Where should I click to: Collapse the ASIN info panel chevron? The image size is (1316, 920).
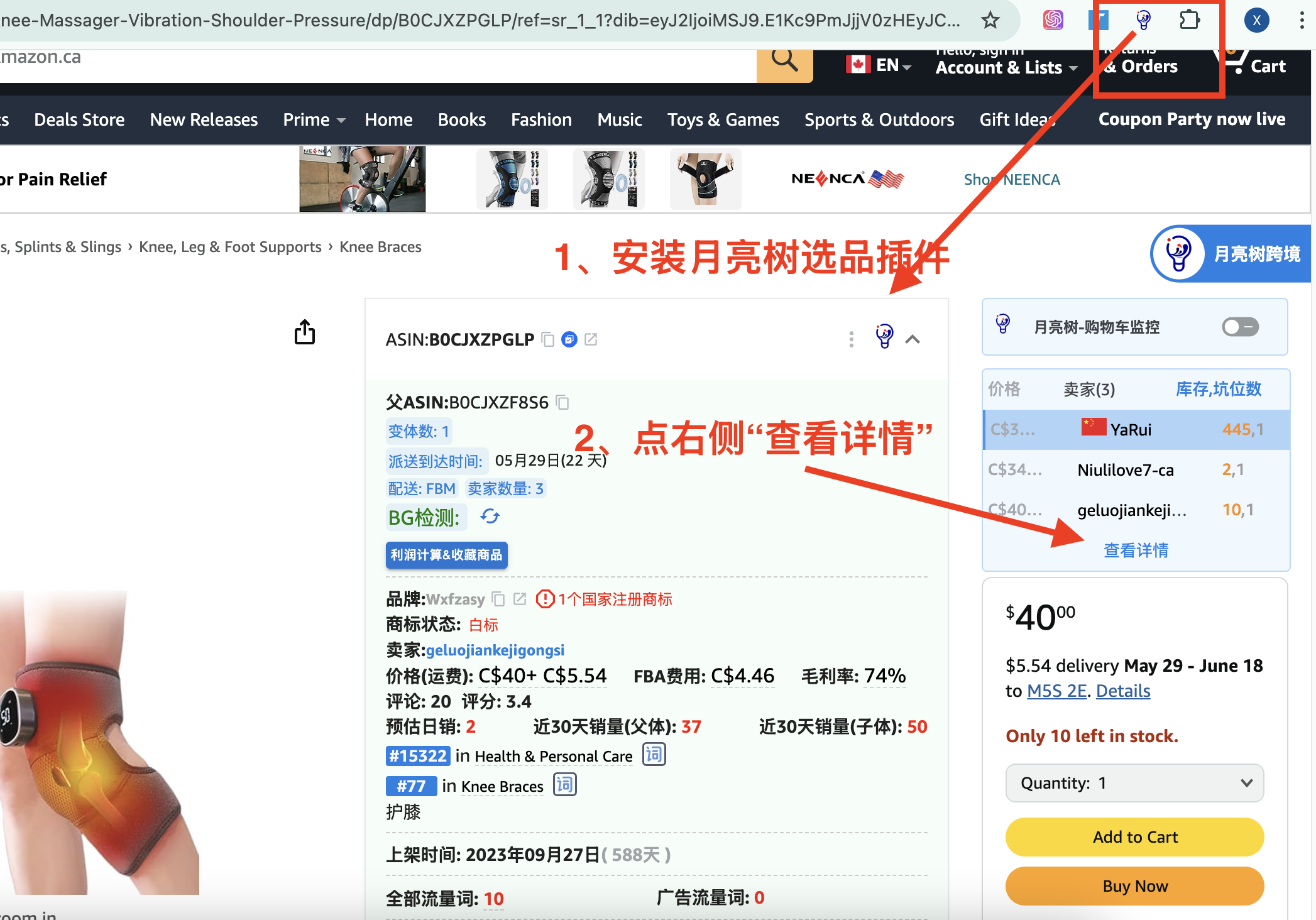913,339
